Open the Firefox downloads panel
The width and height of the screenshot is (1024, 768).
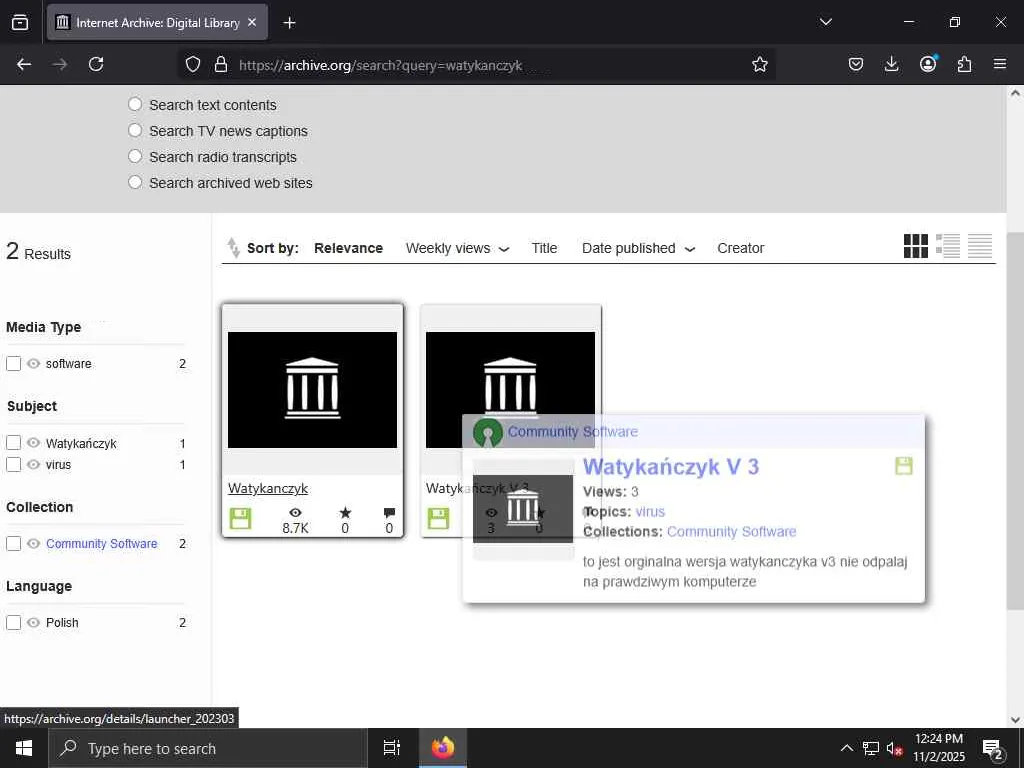coord(891,64)
